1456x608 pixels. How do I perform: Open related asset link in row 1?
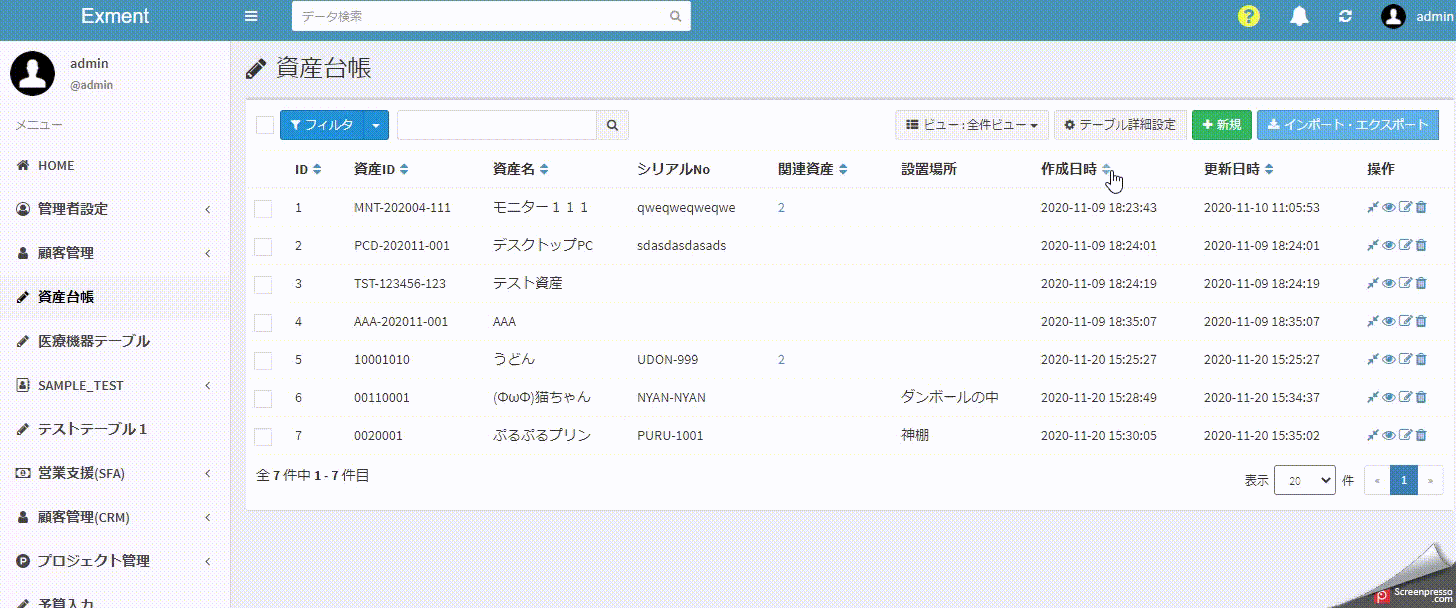click(x=781, y=208)
